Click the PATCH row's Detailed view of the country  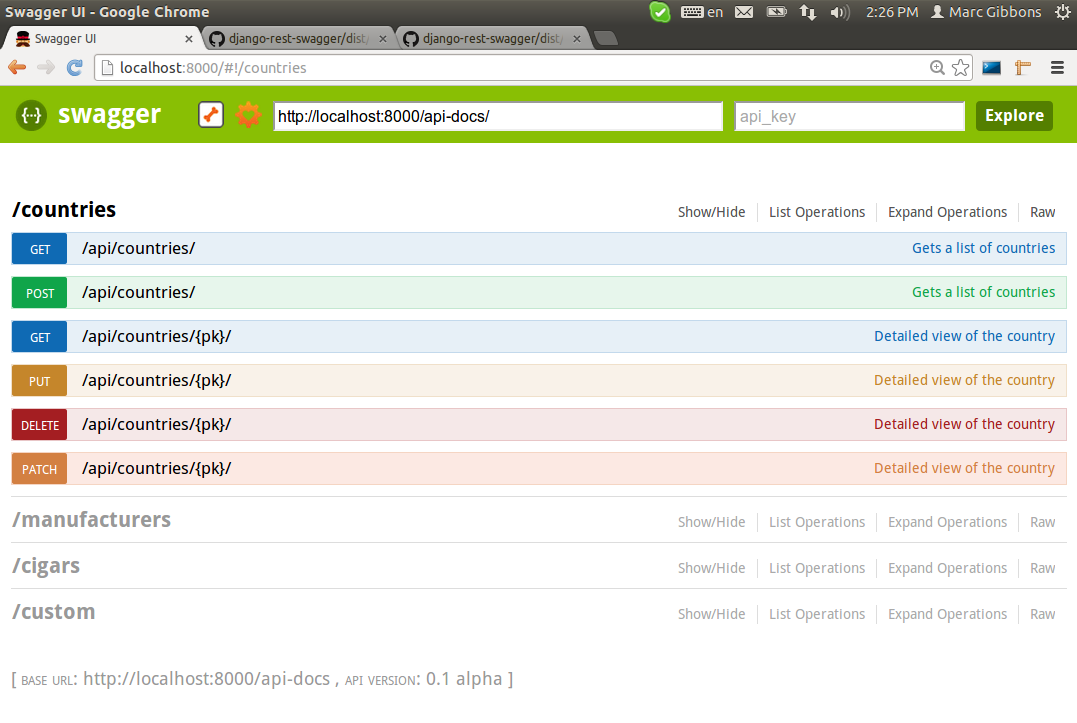click(964, 468)
